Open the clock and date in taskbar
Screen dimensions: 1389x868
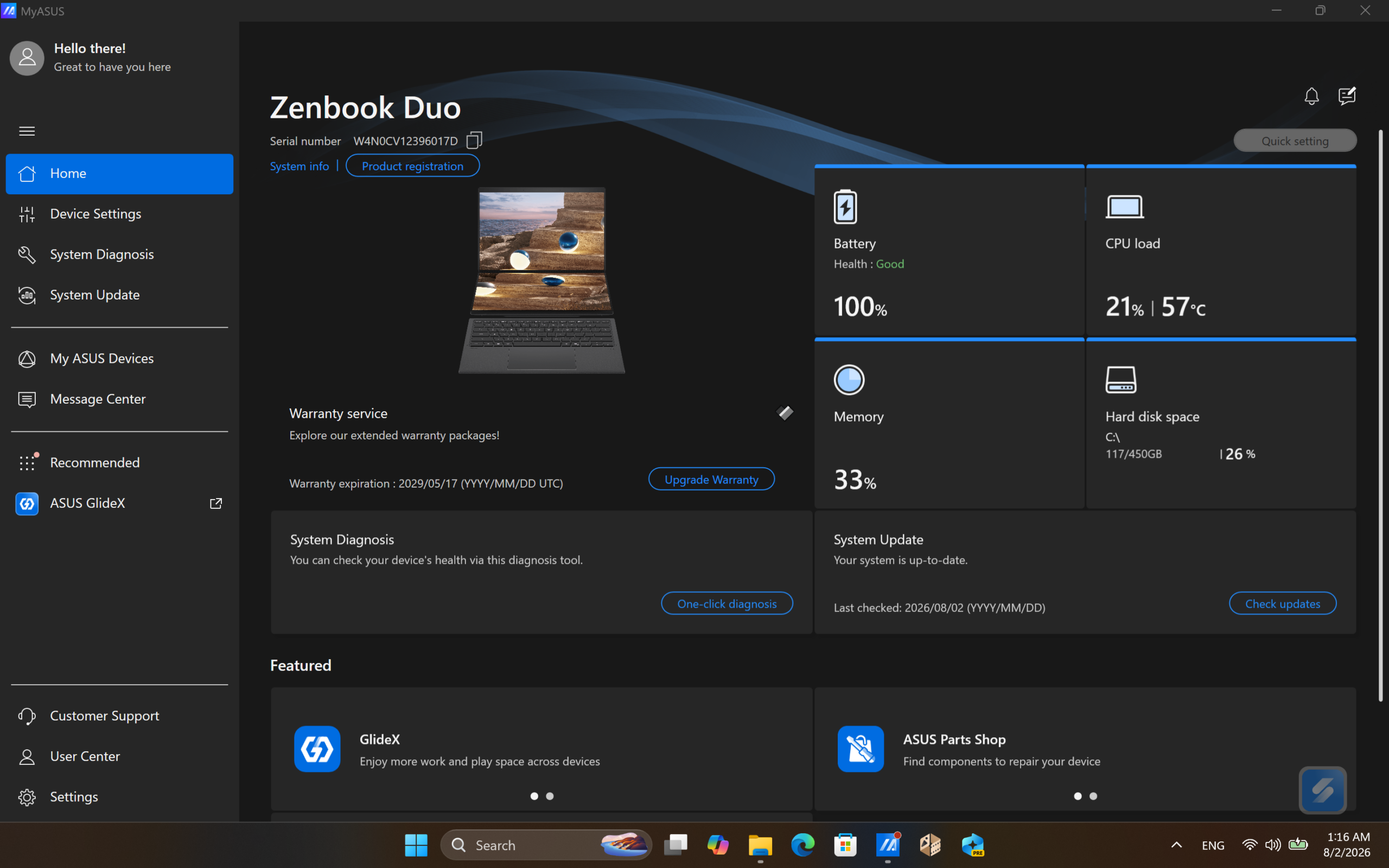pyautogui.click(x=1348, y=845)
